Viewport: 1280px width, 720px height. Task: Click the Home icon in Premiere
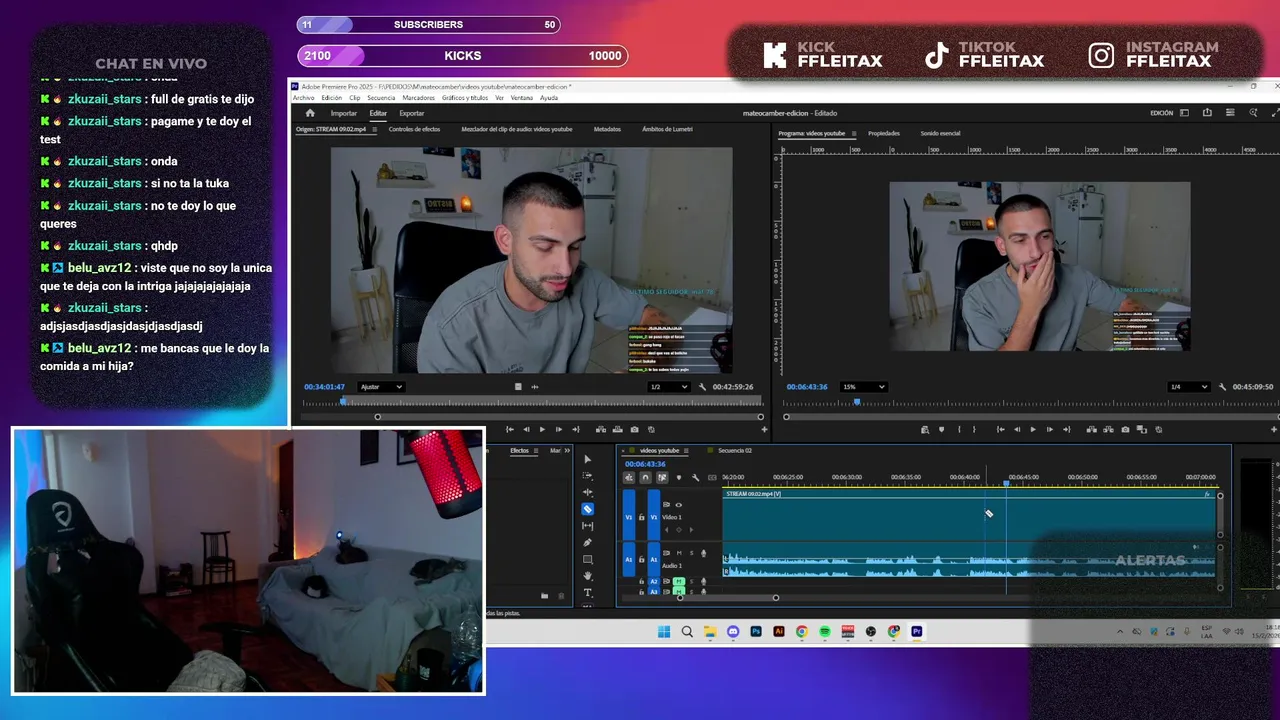(x=310, y=113)
